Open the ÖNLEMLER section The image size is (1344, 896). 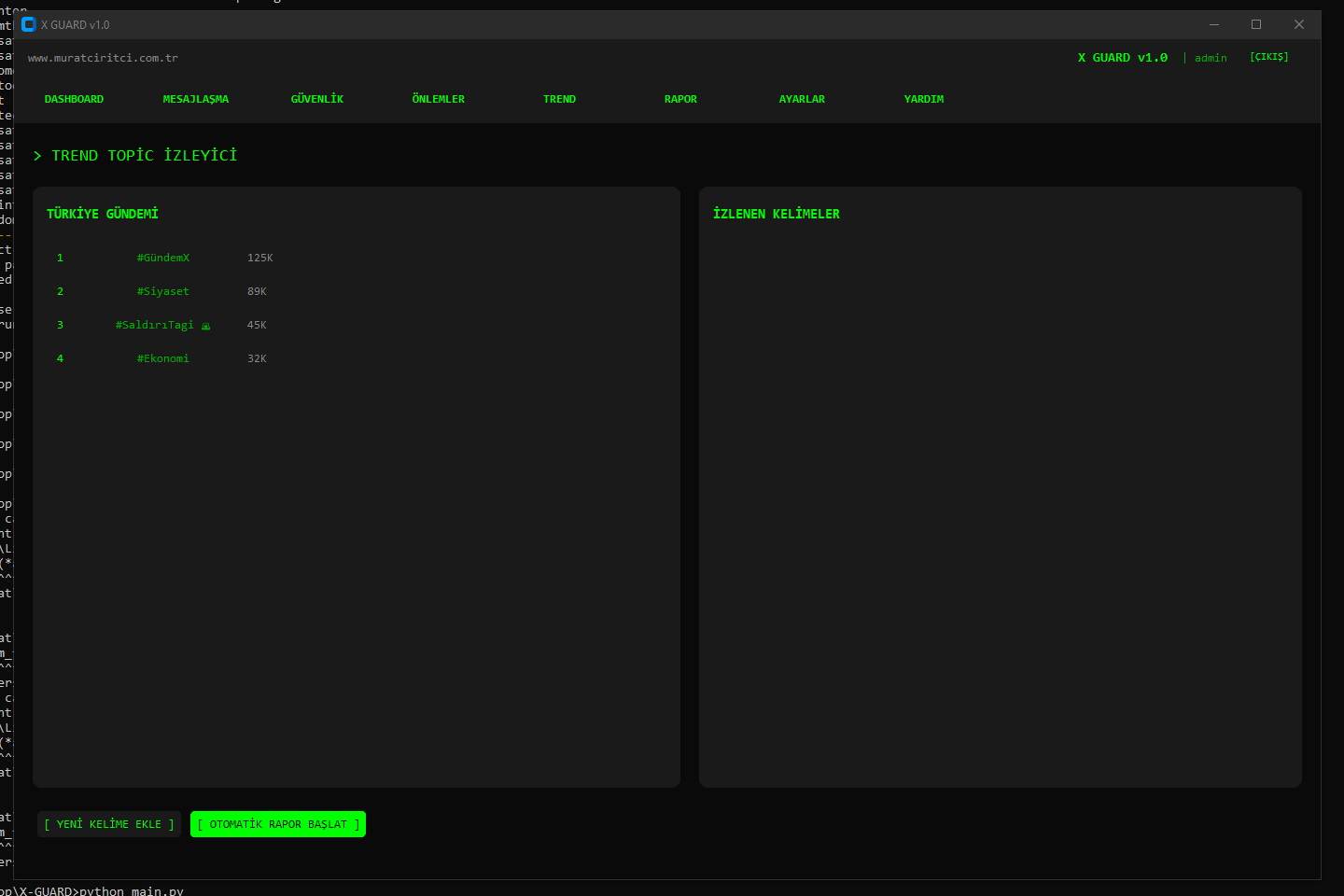438,99
